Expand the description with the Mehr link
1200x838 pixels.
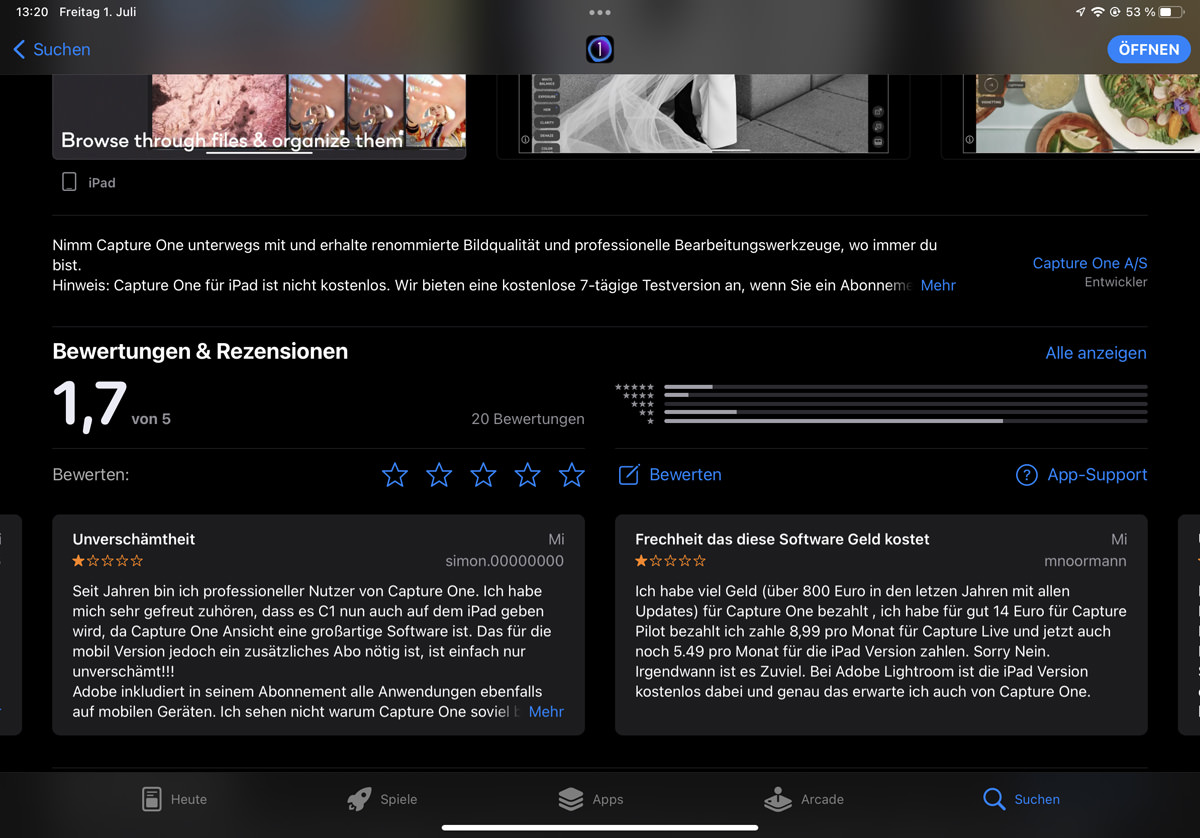point(938,285)
